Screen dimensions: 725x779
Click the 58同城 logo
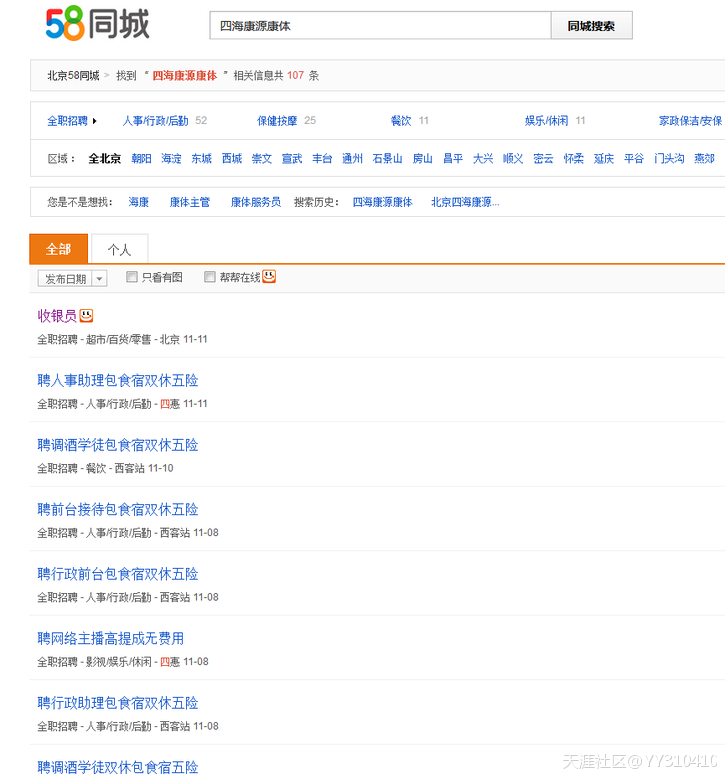[97, 23]
